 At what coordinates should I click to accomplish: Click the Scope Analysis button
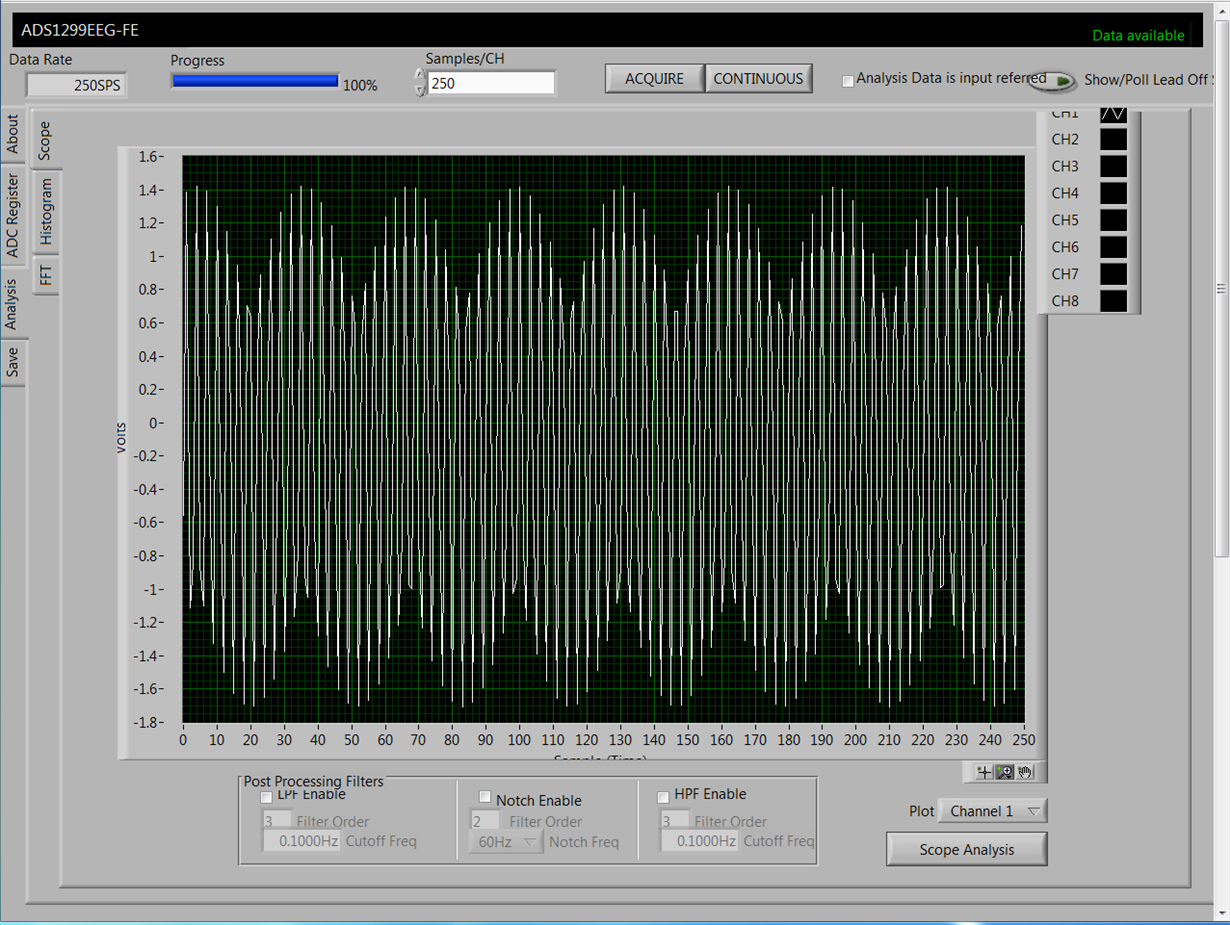[x=966, y=850]
